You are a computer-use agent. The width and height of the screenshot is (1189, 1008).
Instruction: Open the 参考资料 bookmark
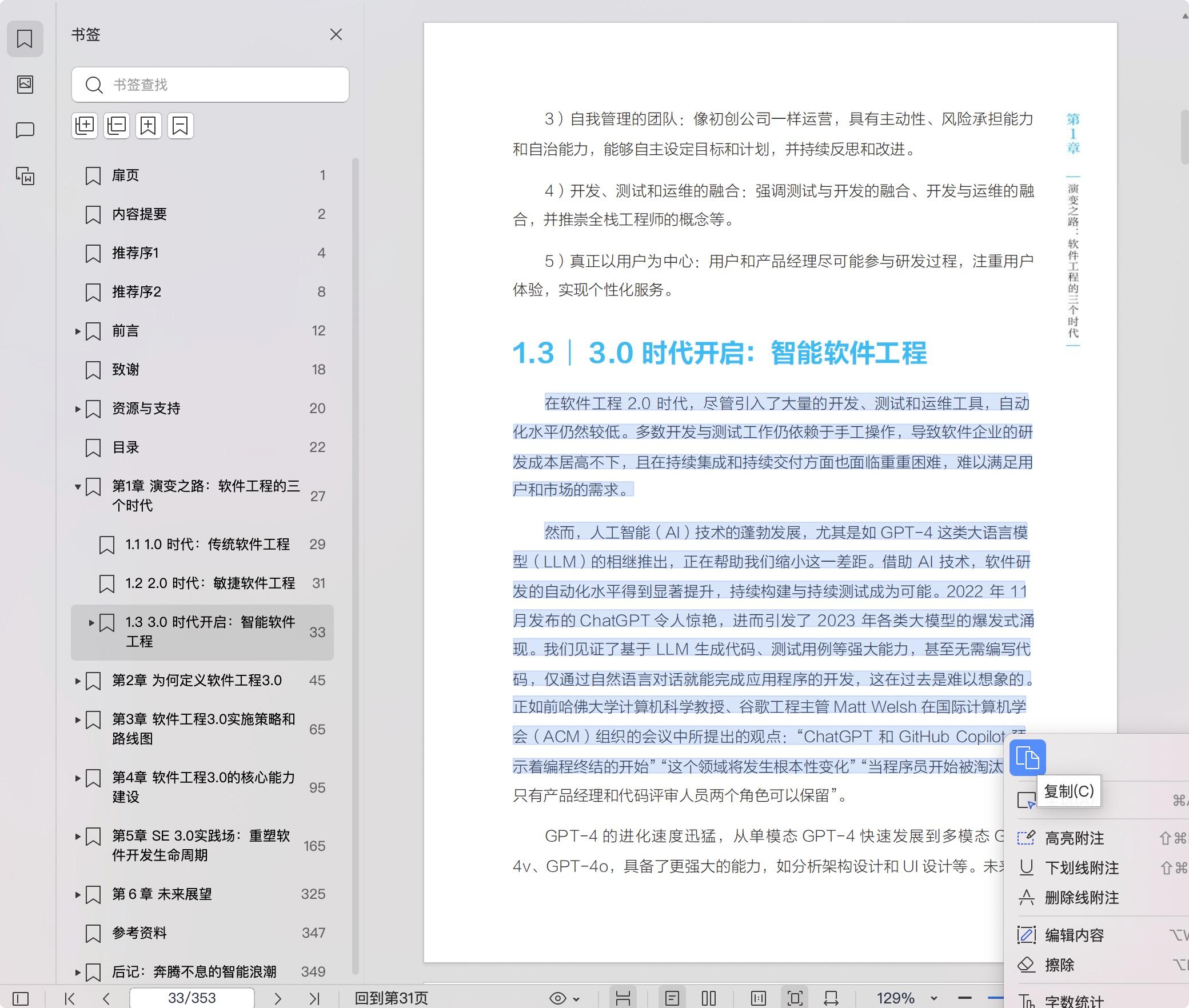(139, 933)
